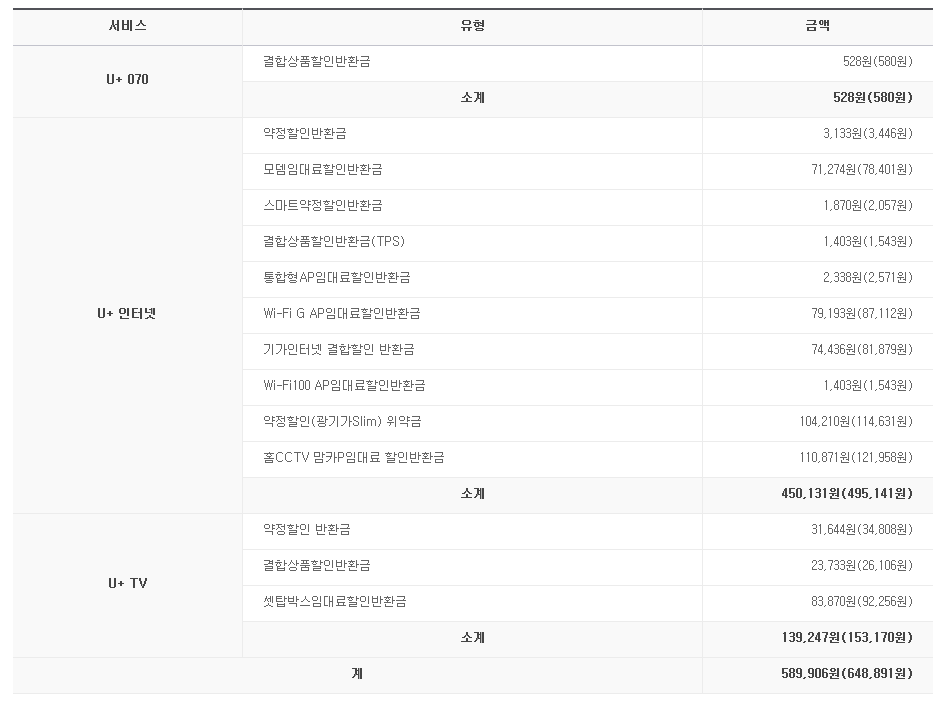948x708 pixels.
Task: Select Wi-Fi G AP임대료할인반환금 entry
Action: 341,314
